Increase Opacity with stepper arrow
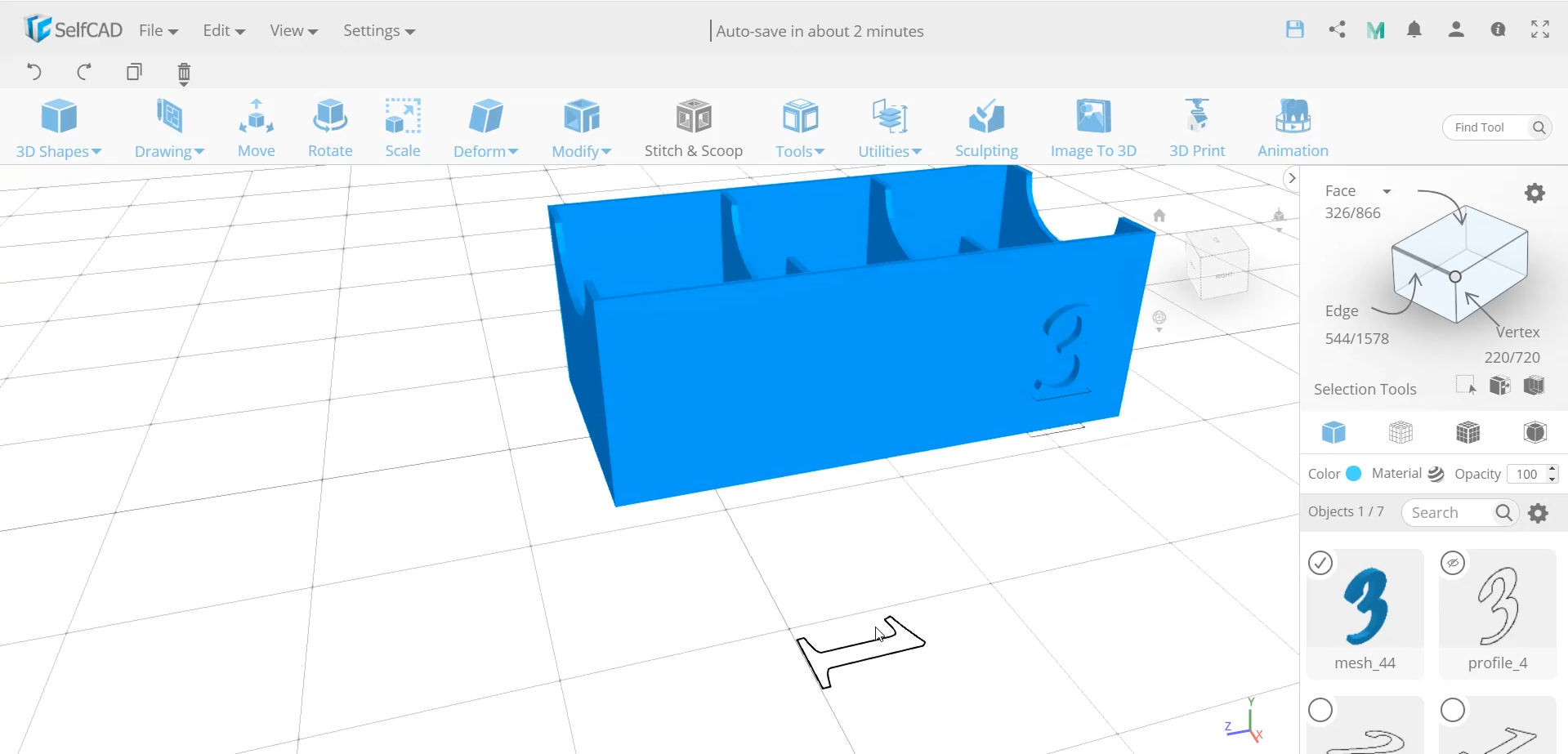The height and width of the screenshot is (754, 1568). 1552,469
